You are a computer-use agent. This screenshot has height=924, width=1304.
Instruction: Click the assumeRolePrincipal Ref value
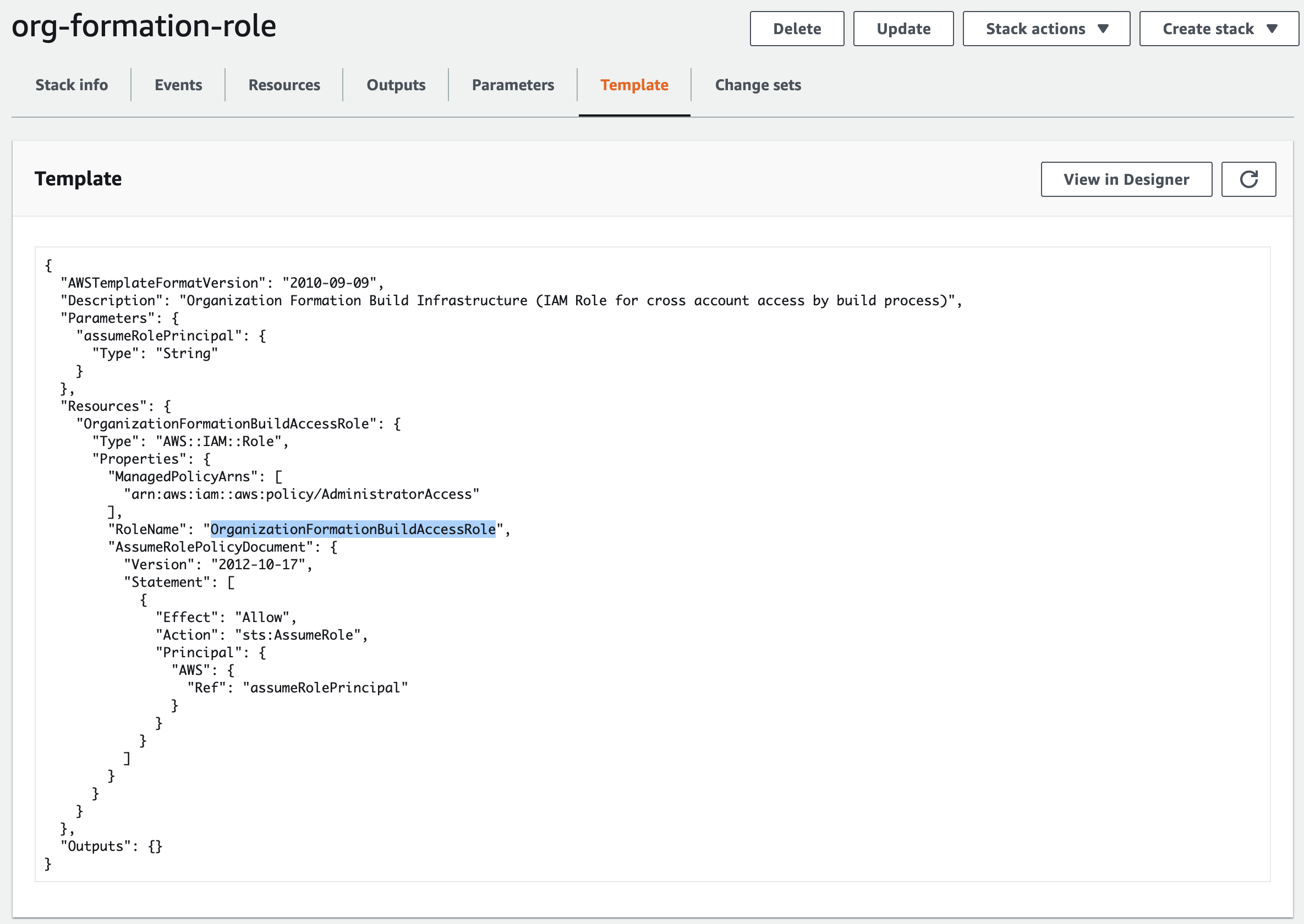(x=325, y=688)
